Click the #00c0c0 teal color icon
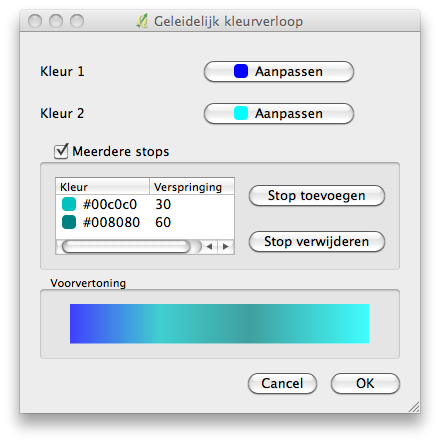The height and width of the screenshot is (443, 440). click(69, 204)
